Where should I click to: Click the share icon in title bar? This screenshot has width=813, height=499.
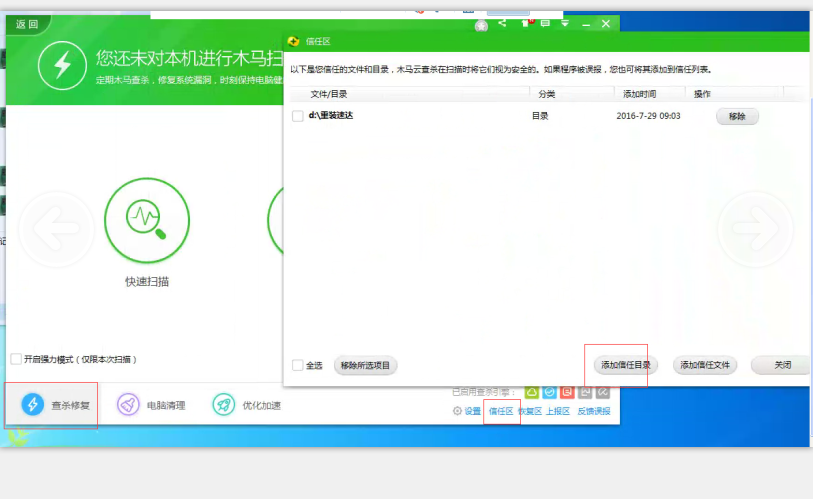tap(502, 23)
